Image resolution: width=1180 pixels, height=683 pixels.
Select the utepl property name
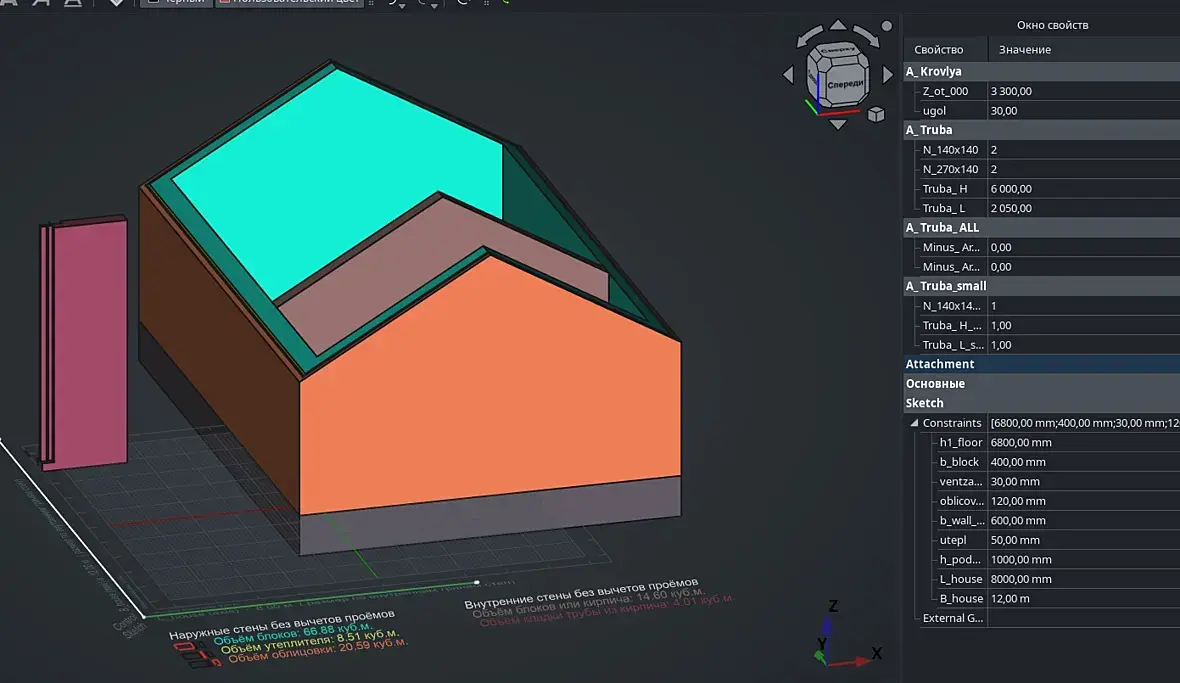click(x=953, y=540)
